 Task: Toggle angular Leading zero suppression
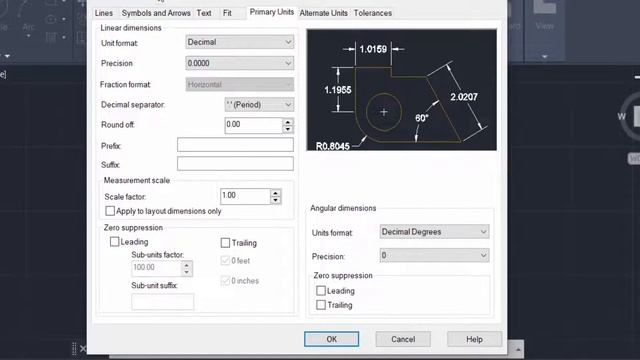(321, 291)
